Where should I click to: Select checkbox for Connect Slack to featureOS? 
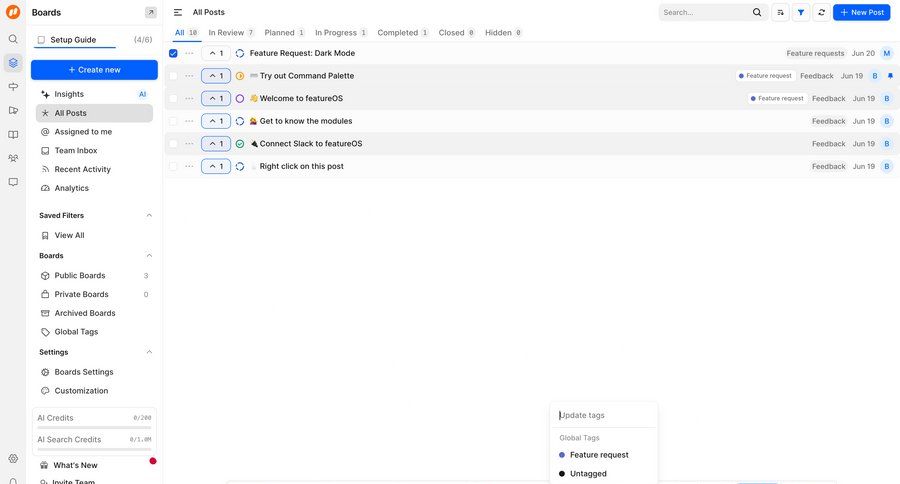[173, 144]
